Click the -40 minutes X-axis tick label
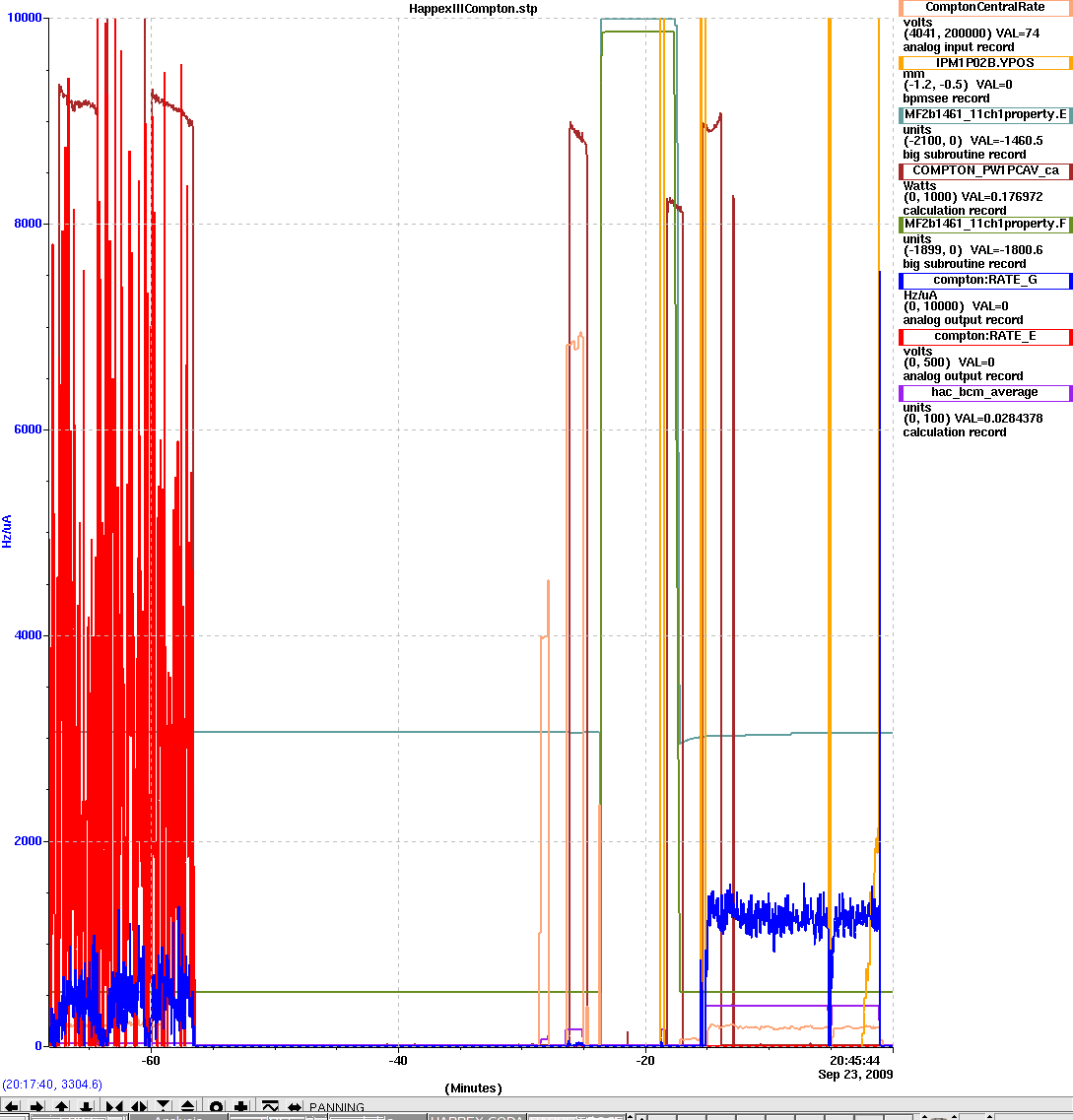This screenshot has height=1120, width=1073. (398, 1061)
